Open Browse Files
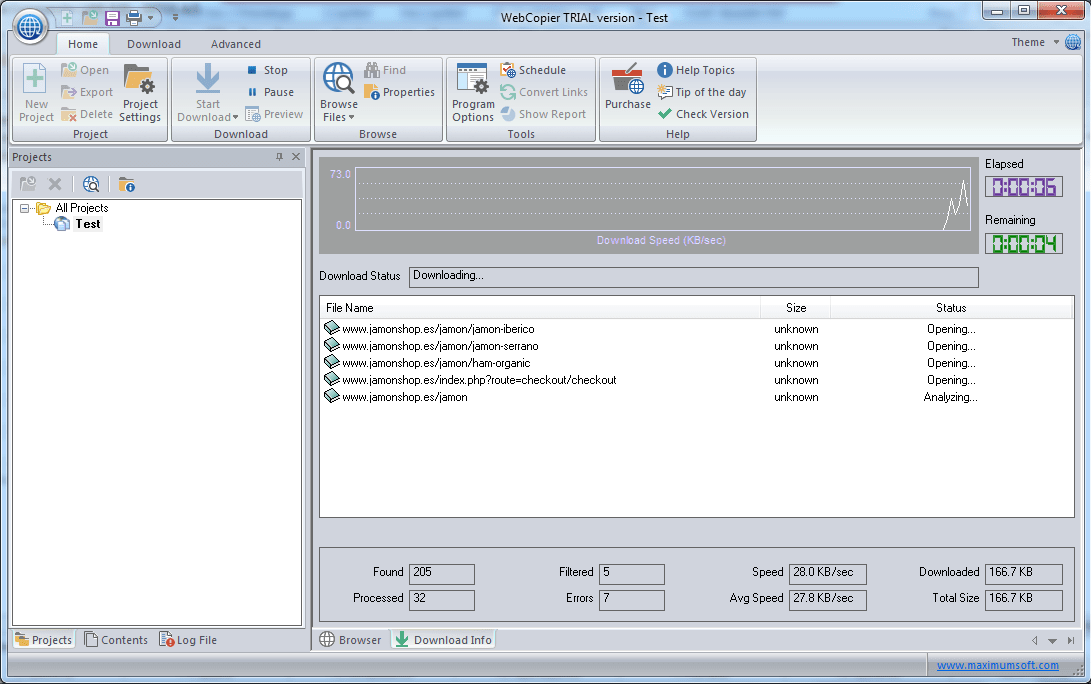 [x=339, y=93]
